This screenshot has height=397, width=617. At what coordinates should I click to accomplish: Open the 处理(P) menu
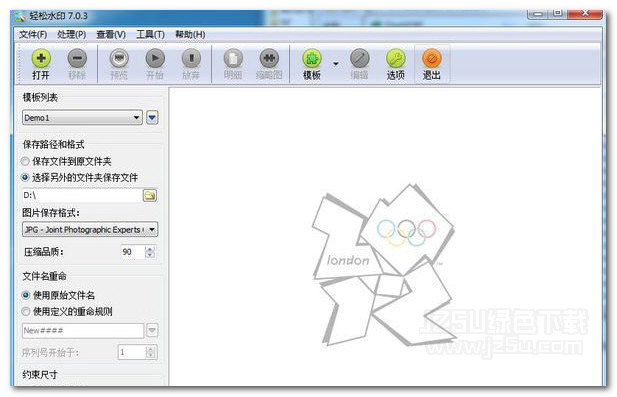(72, 35)
